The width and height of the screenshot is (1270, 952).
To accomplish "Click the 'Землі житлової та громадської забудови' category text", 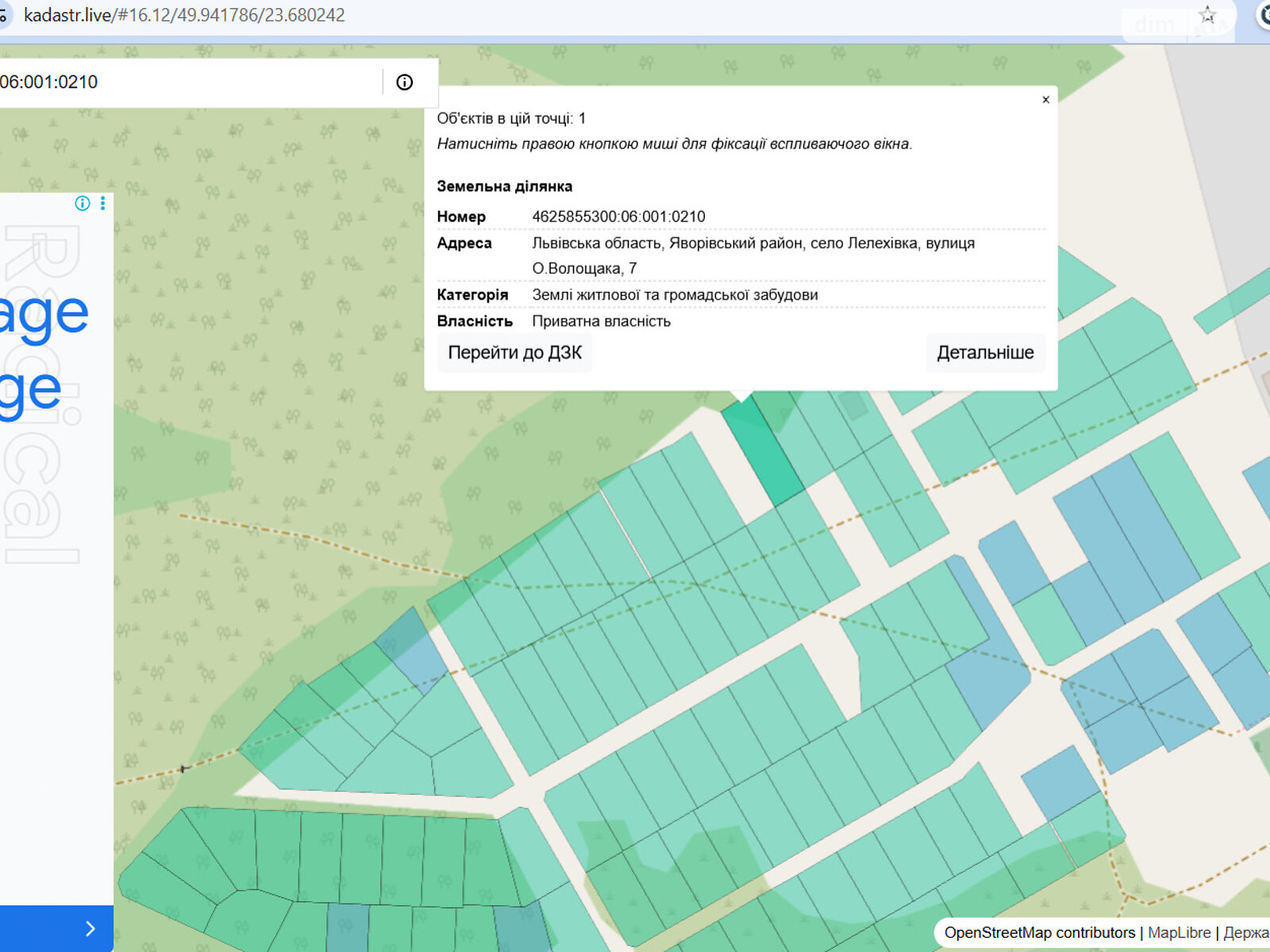I will tap(675, 295).
